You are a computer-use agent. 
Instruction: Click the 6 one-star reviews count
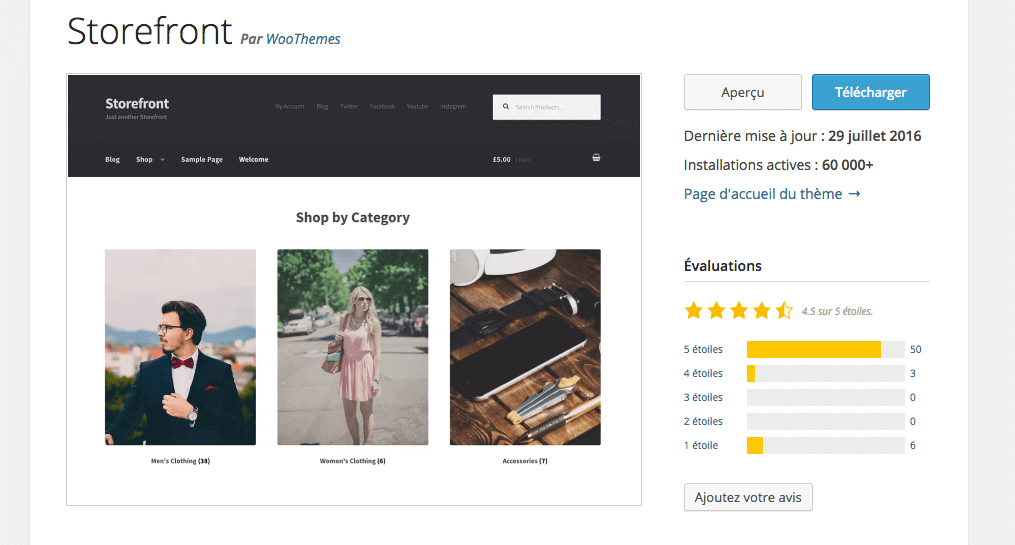pyautogui.click(x=913, y=445)
